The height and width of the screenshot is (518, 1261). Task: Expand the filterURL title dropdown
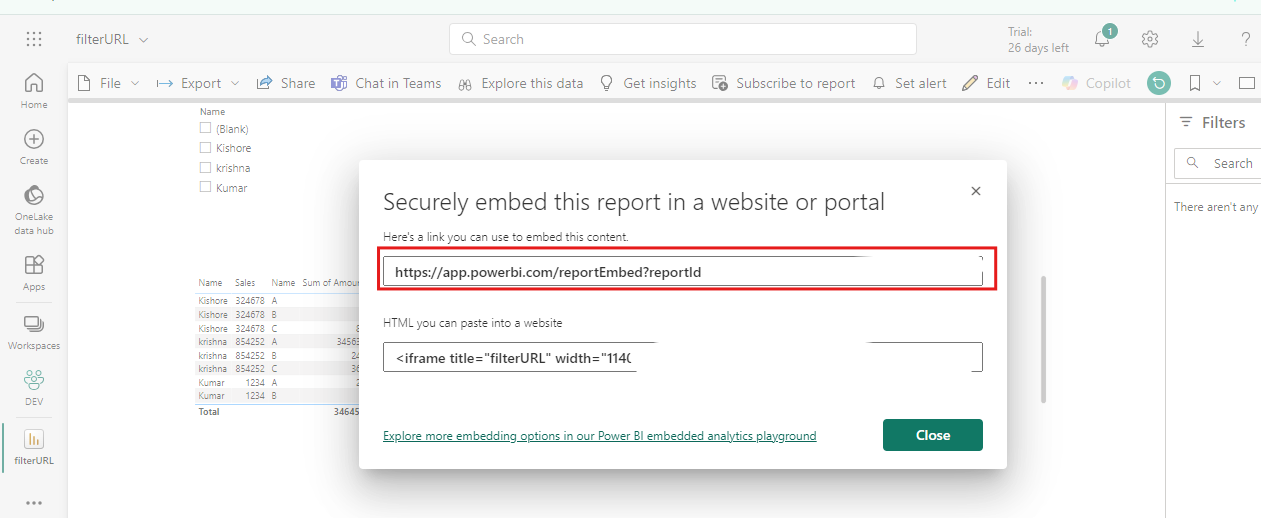[143, 40]
